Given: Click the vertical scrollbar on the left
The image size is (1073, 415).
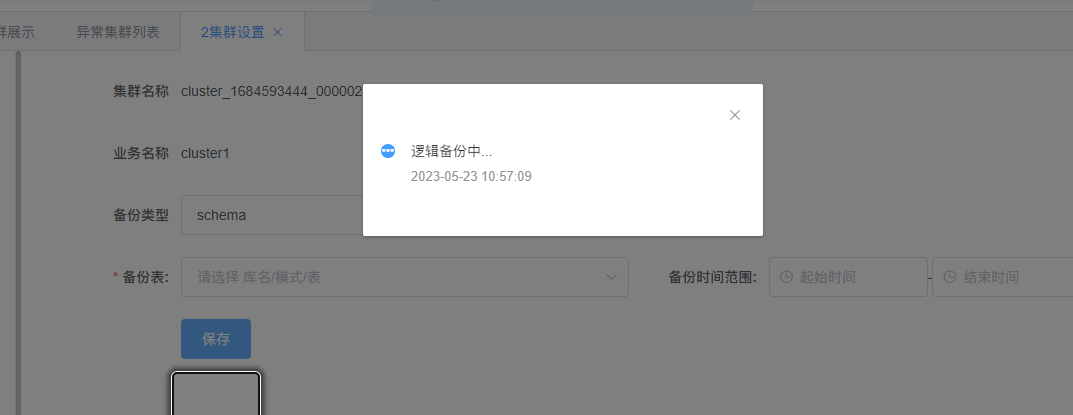Looking at the screenshot, I should (18, 233).
